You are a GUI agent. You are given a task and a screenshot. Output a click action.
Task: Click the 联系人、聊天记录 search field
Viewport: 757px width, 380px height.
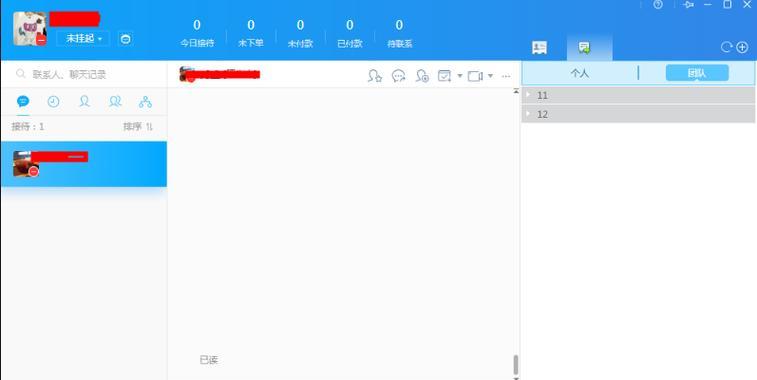pos(84,74)
